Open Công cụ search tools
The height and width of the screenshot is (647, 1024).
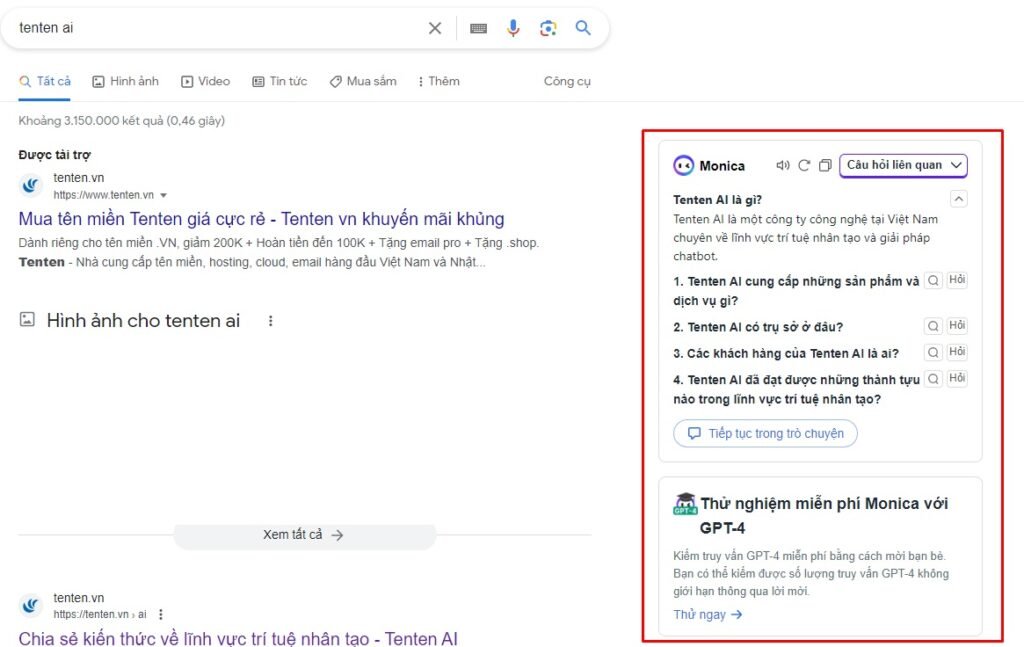coord(567,82)
